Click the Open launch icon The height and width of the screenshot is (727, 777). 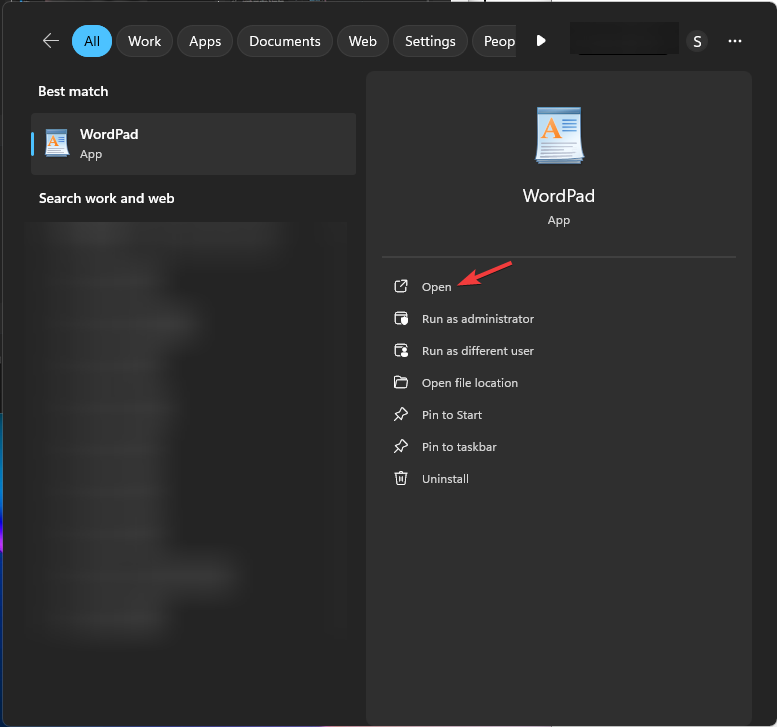tap(401, 287)
